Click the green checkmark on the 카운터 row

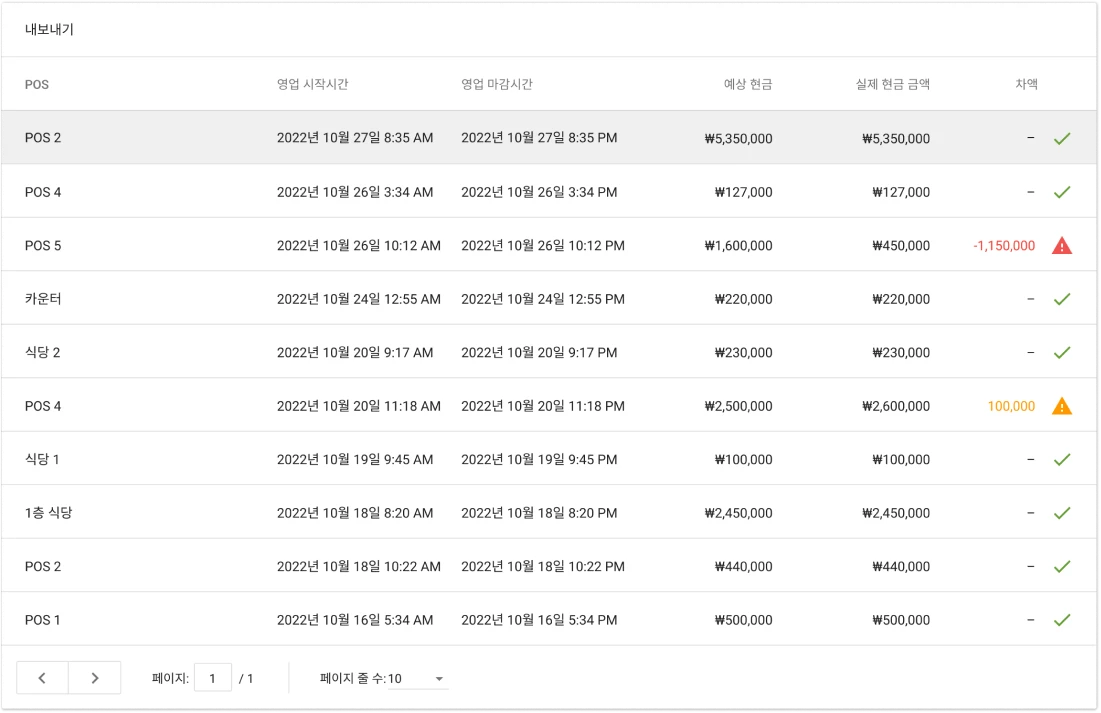pos(1062,298)
